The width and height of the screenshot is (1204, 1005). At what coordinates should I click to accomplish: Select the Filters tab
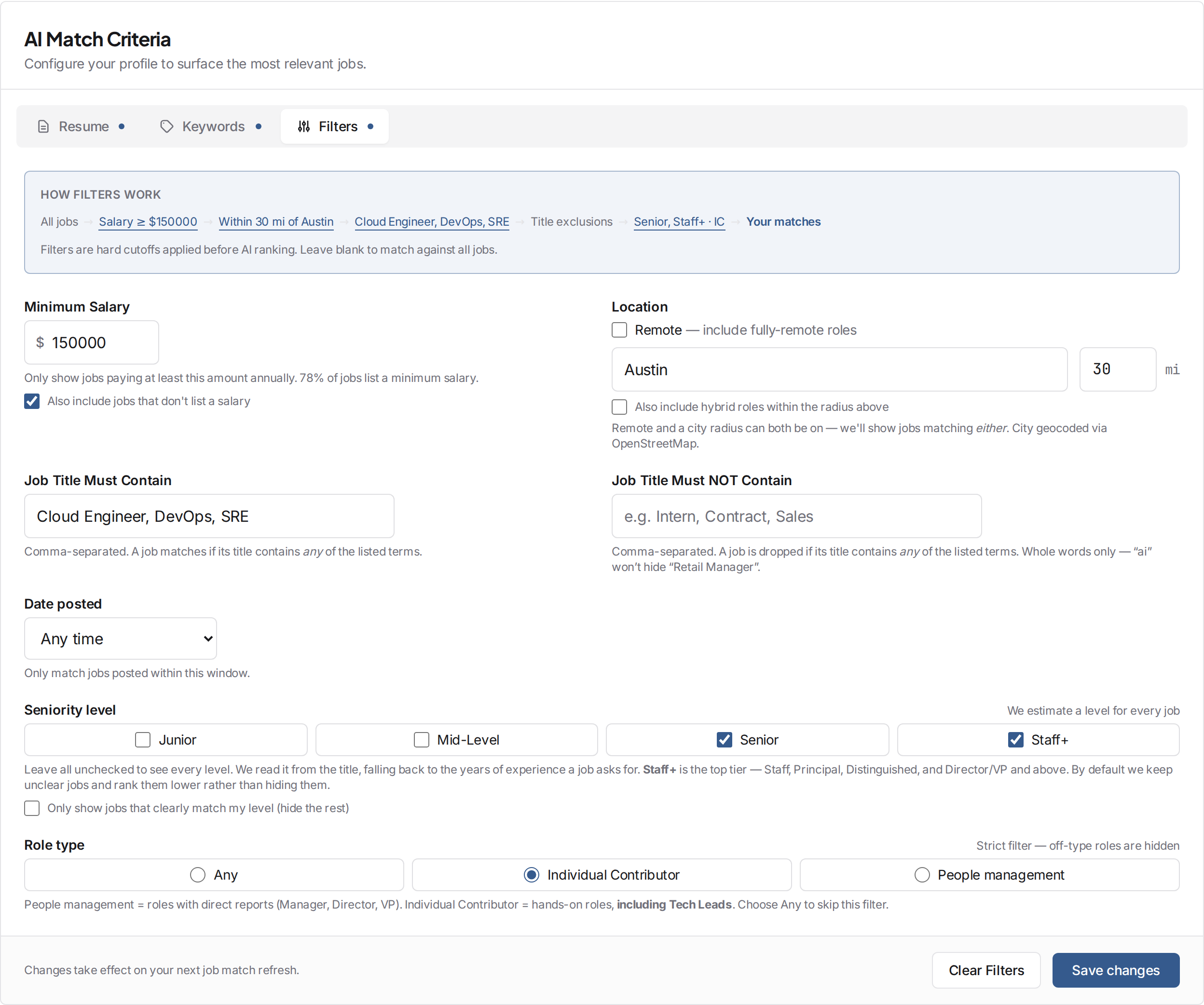[335, 126]
